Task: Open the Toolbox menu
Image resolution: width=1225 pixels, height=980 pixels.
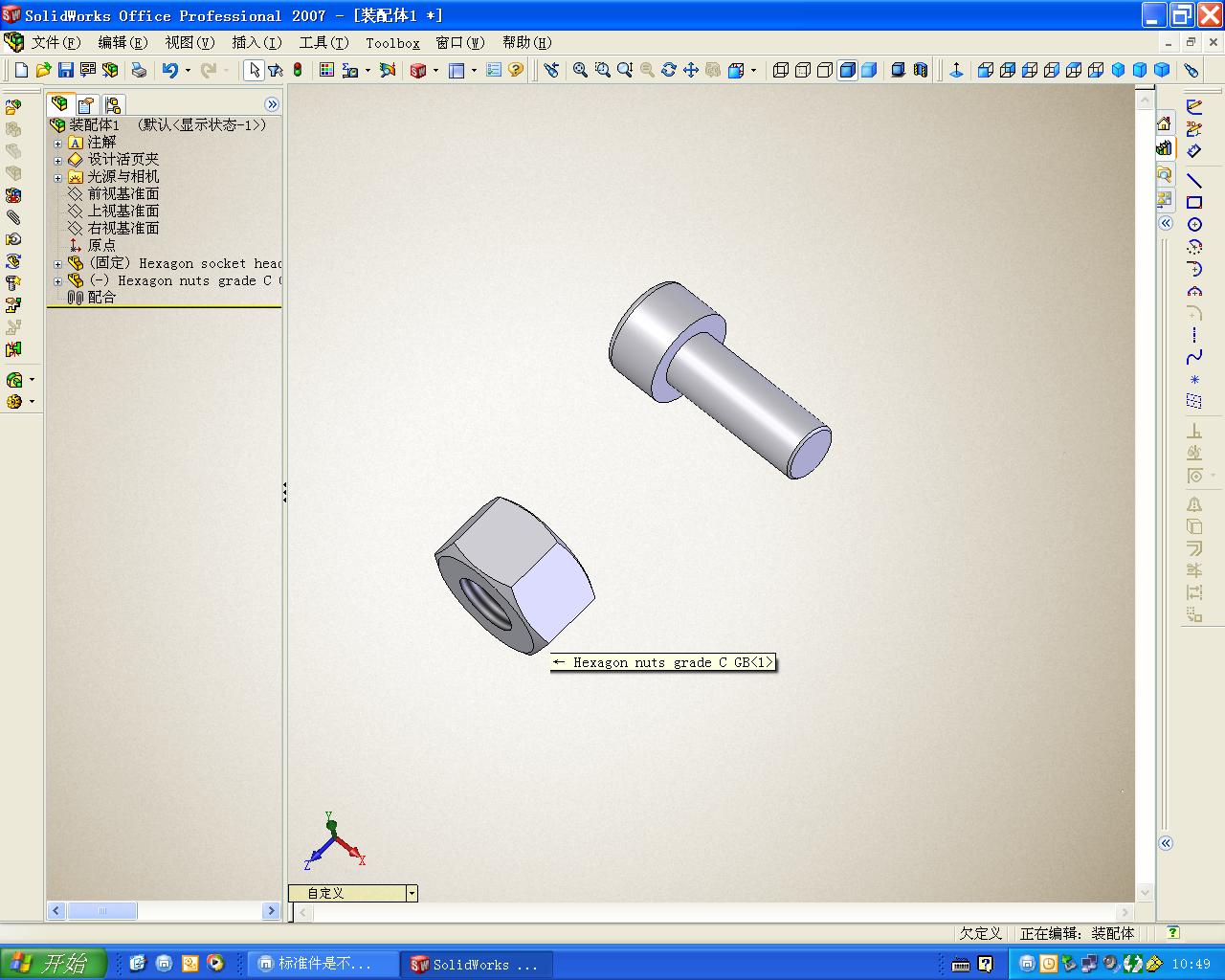Action: pyautogui.click(x=392, y=43)
